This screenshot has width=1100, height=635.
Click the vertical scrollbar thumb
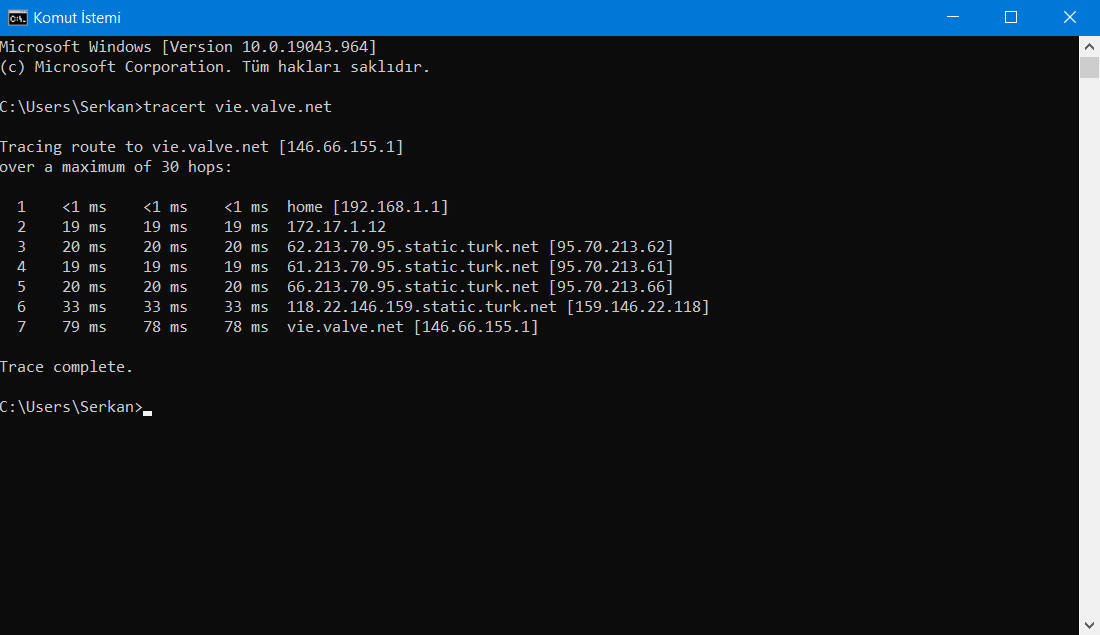1089,68
